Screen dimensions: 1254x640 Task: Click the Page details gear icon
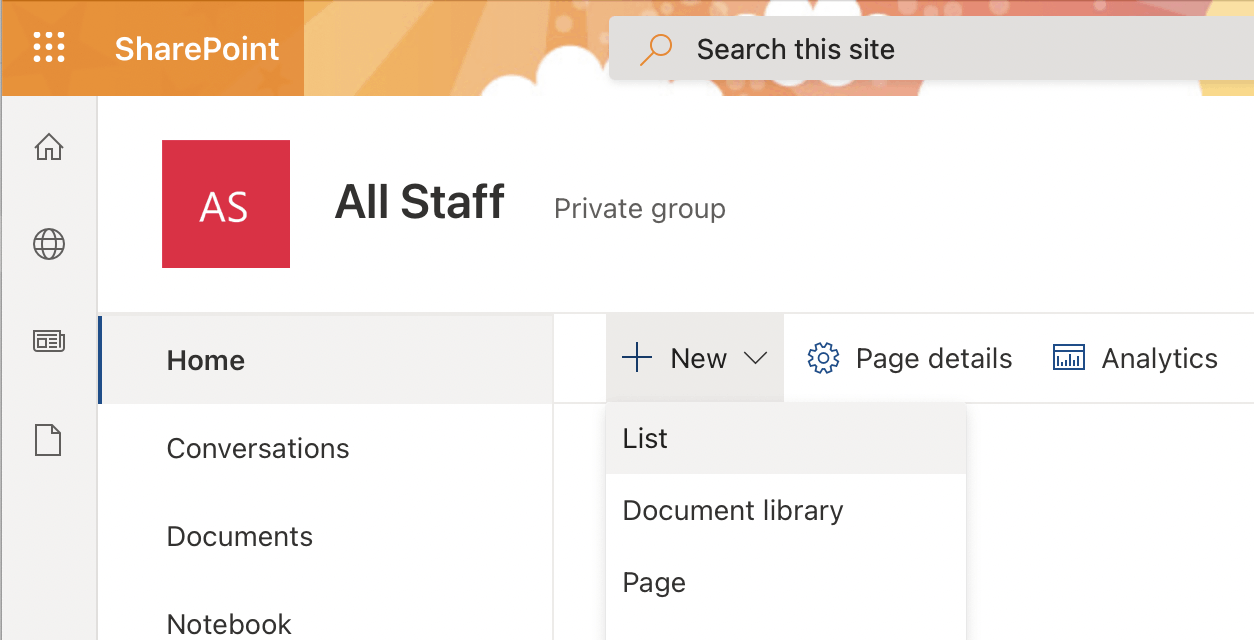823,359
